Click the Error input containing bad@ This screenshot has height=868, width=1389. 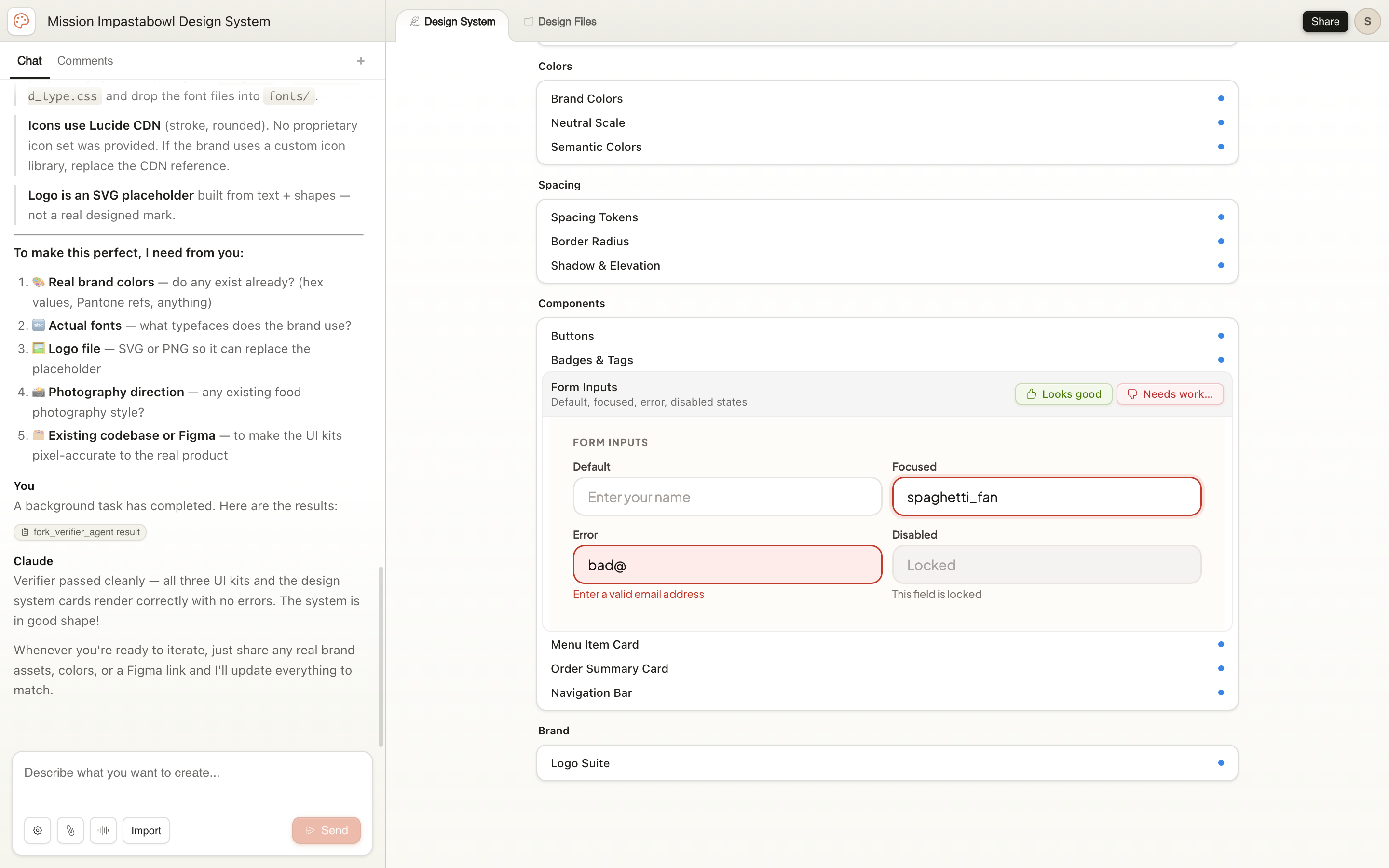tap(727, 564)
